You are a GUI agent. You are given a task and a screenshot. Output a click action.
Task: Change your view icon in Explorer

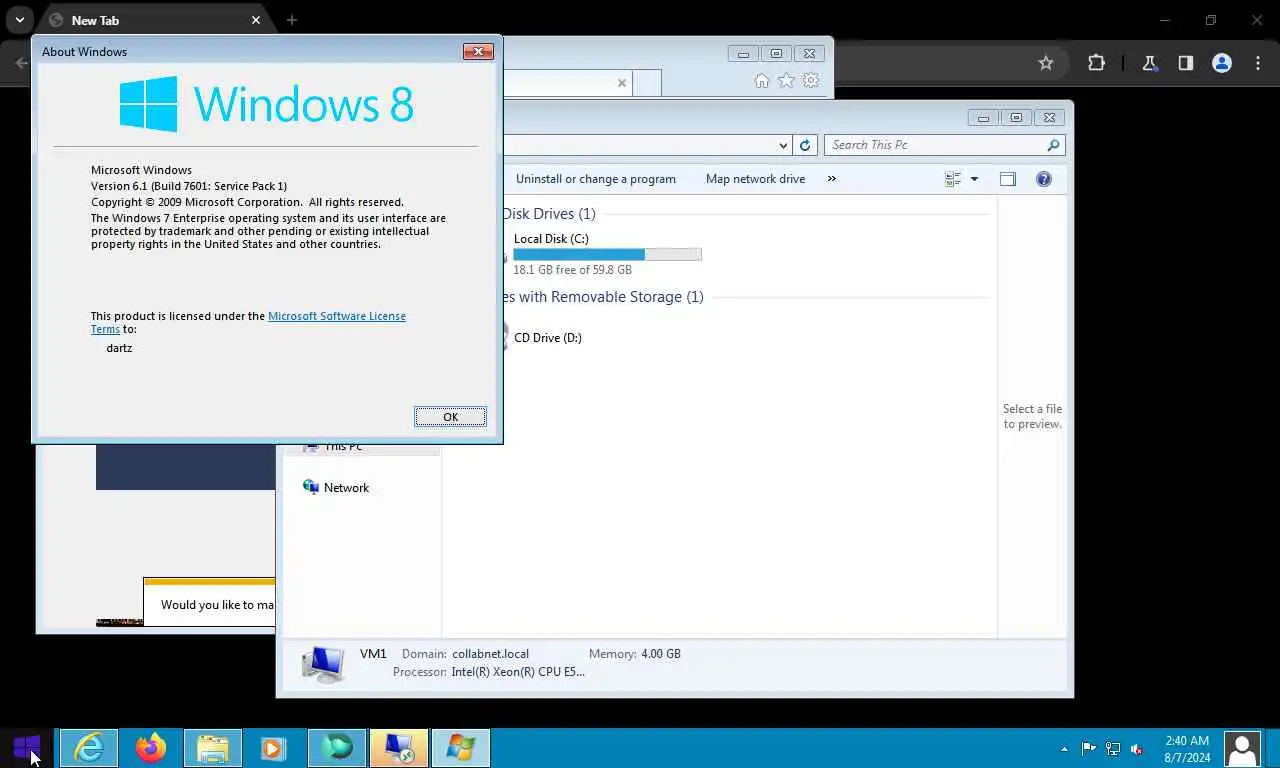(952, 179)
